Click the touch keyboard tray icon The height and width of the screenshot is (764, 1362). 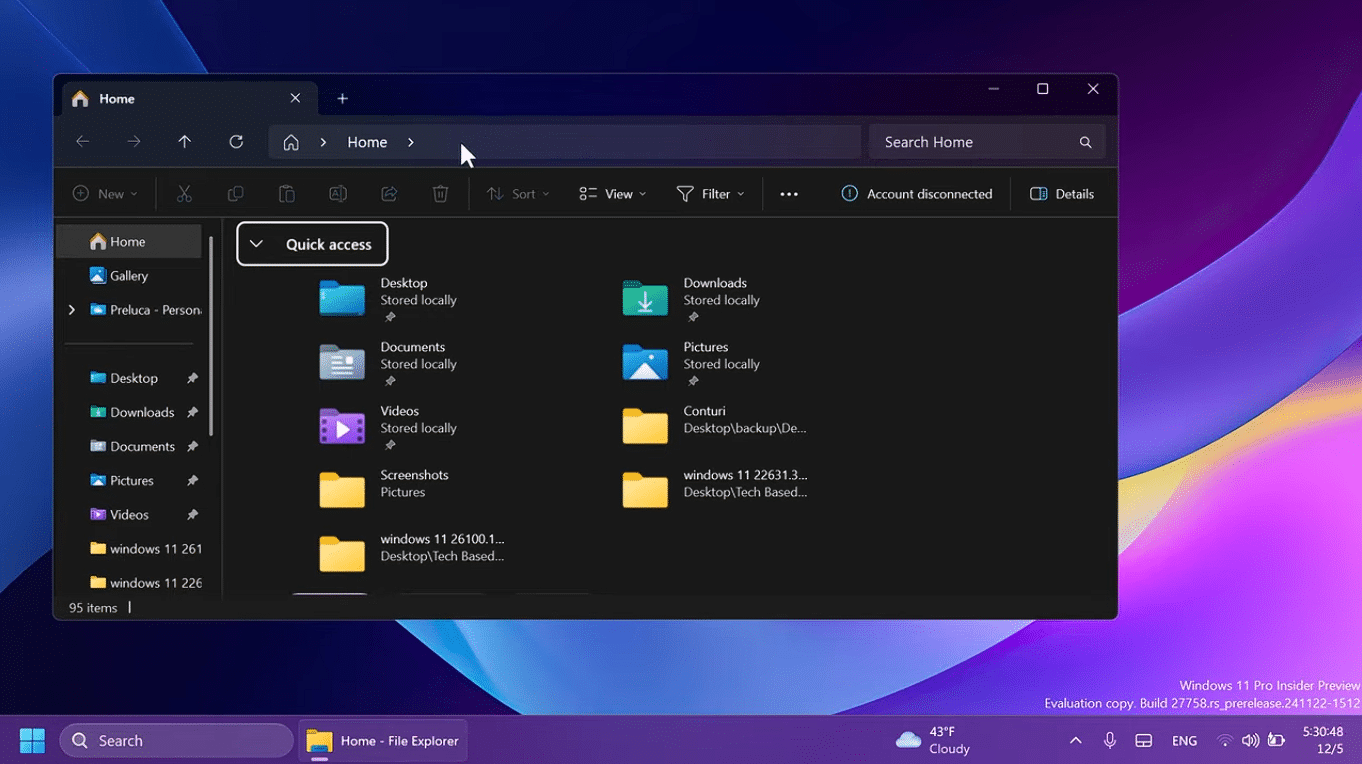[x=1144, y=741]
